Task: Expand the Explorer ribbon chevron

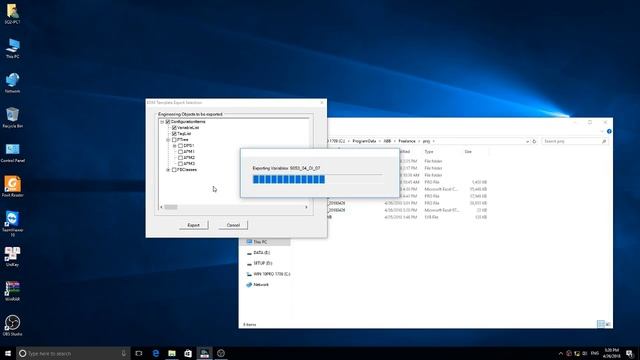Action: click(x=602, y=131)
